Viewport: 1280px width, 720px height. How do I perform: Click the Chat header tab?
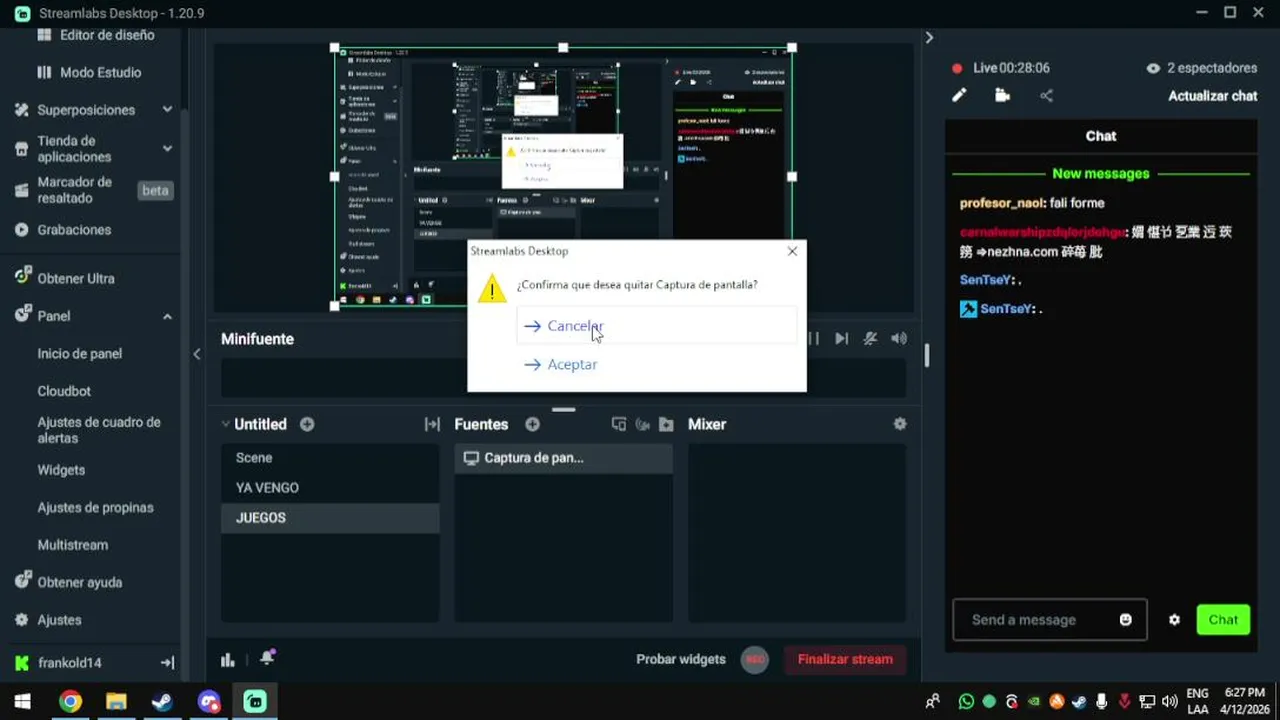click(1101, 136)
